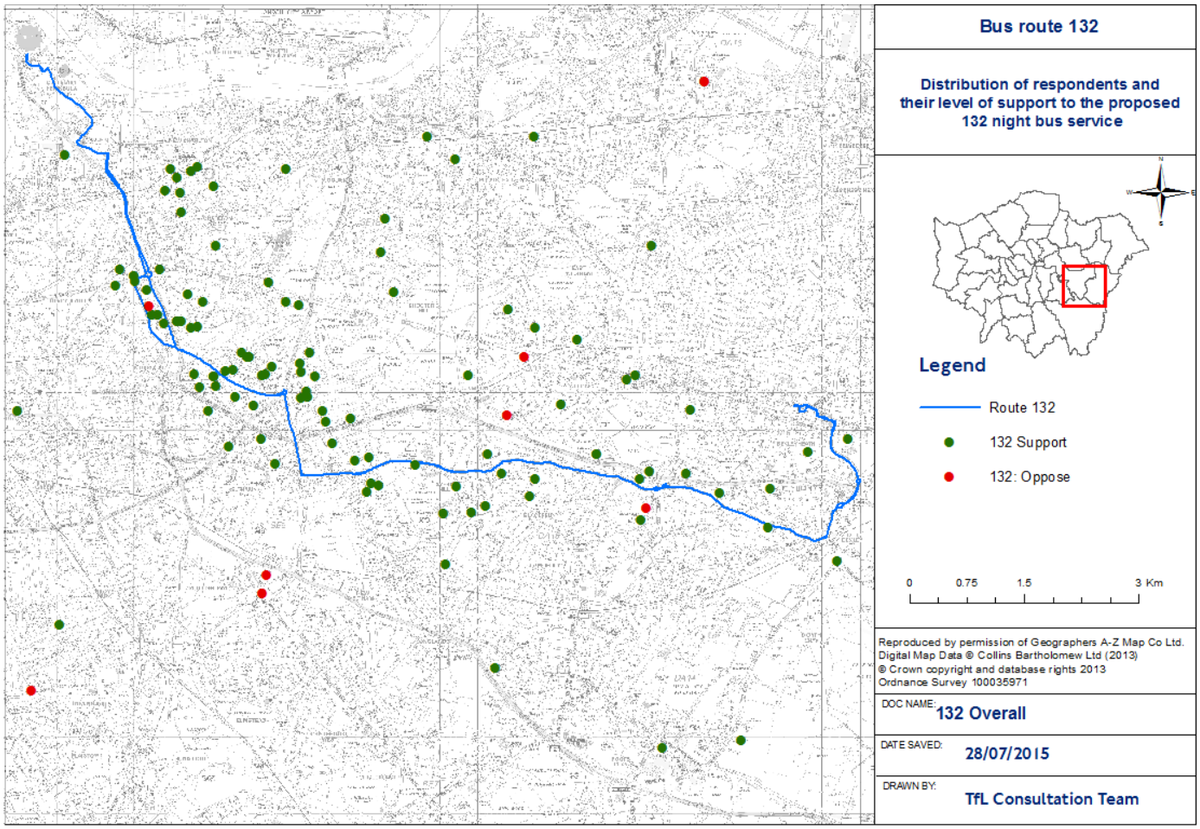Click the '0.75' scale bar label

(x=966, y=582)
